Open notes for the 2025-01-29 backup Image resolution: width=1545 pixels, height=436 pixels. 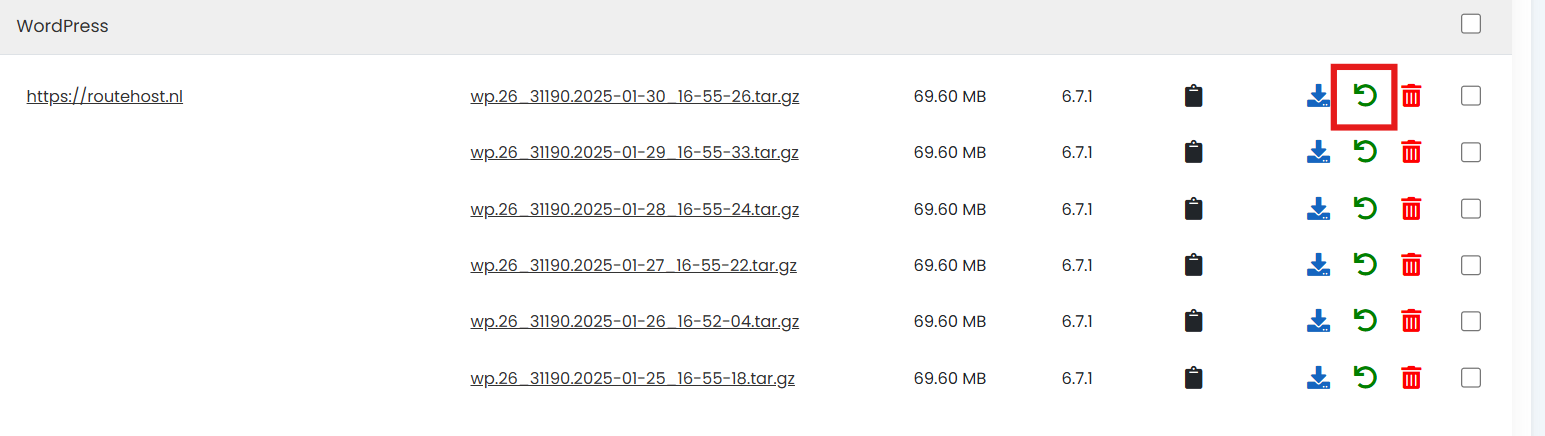tap(1193, 152)
